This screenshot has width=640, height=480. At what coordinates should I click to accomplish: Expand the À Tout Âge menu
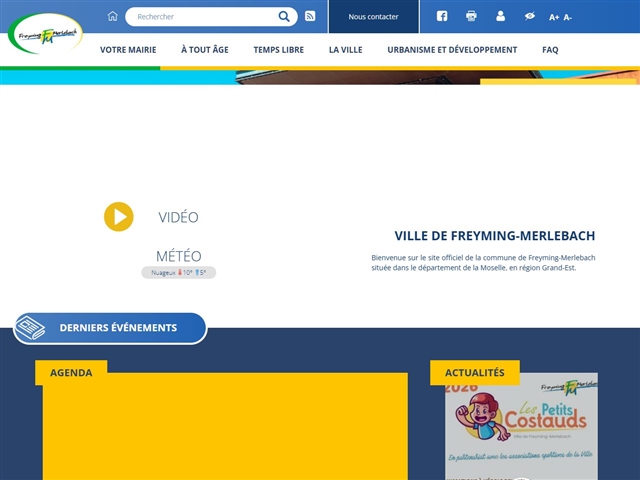[205, 49]
